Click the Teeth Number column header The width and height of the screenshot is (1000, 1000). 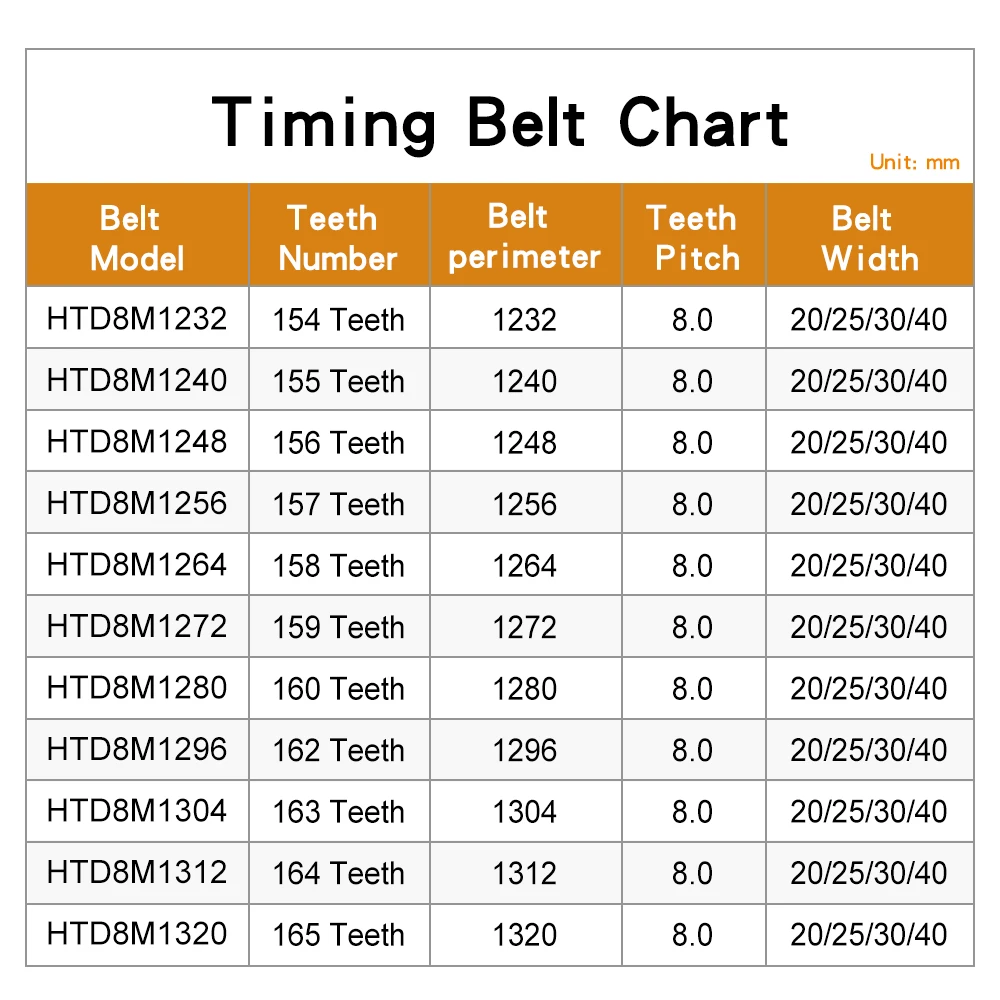coord(339,235)
